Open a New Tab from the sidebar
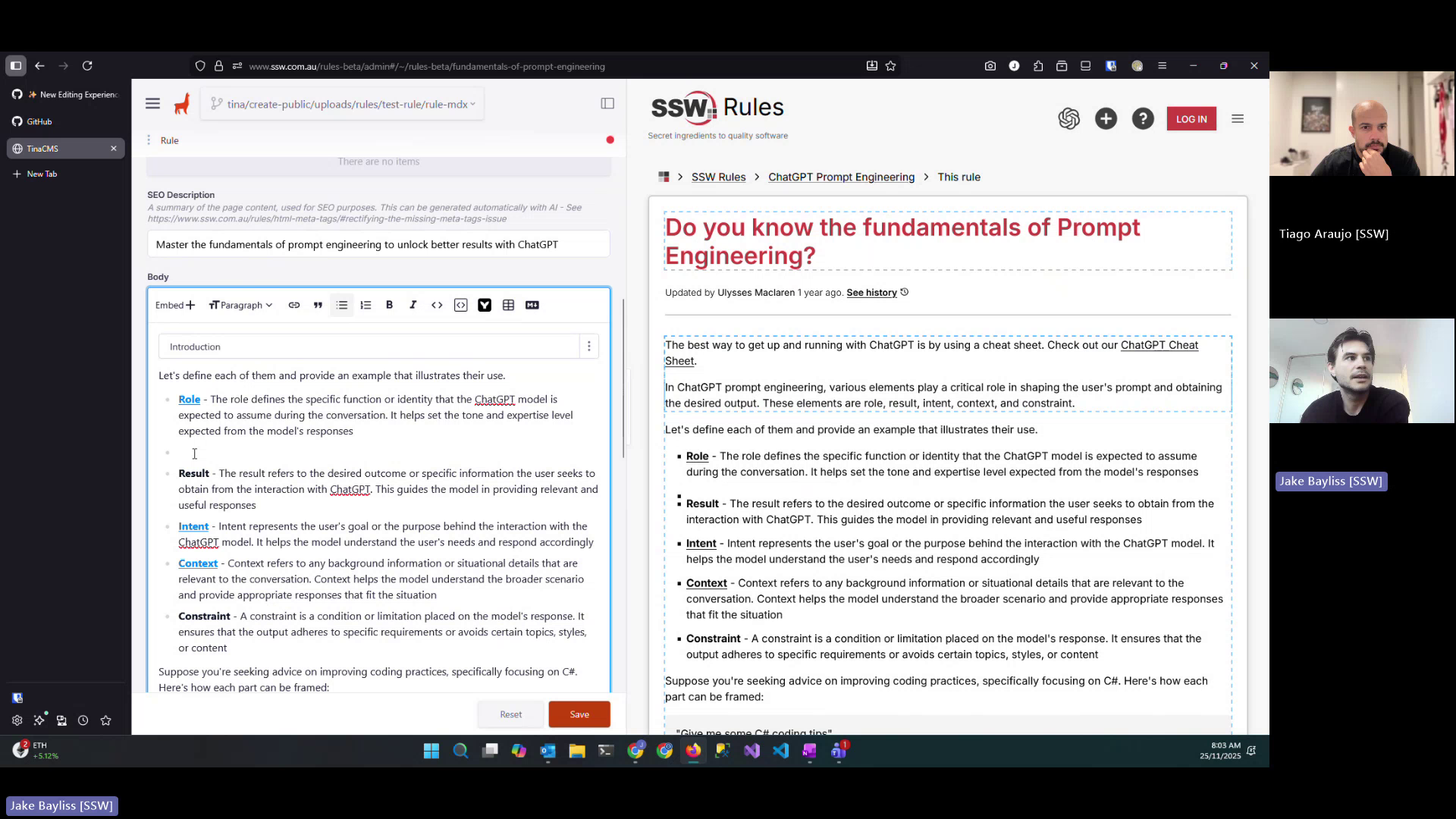The height and width of the screenshot is (819, 1456). click(x=66, y=174)
